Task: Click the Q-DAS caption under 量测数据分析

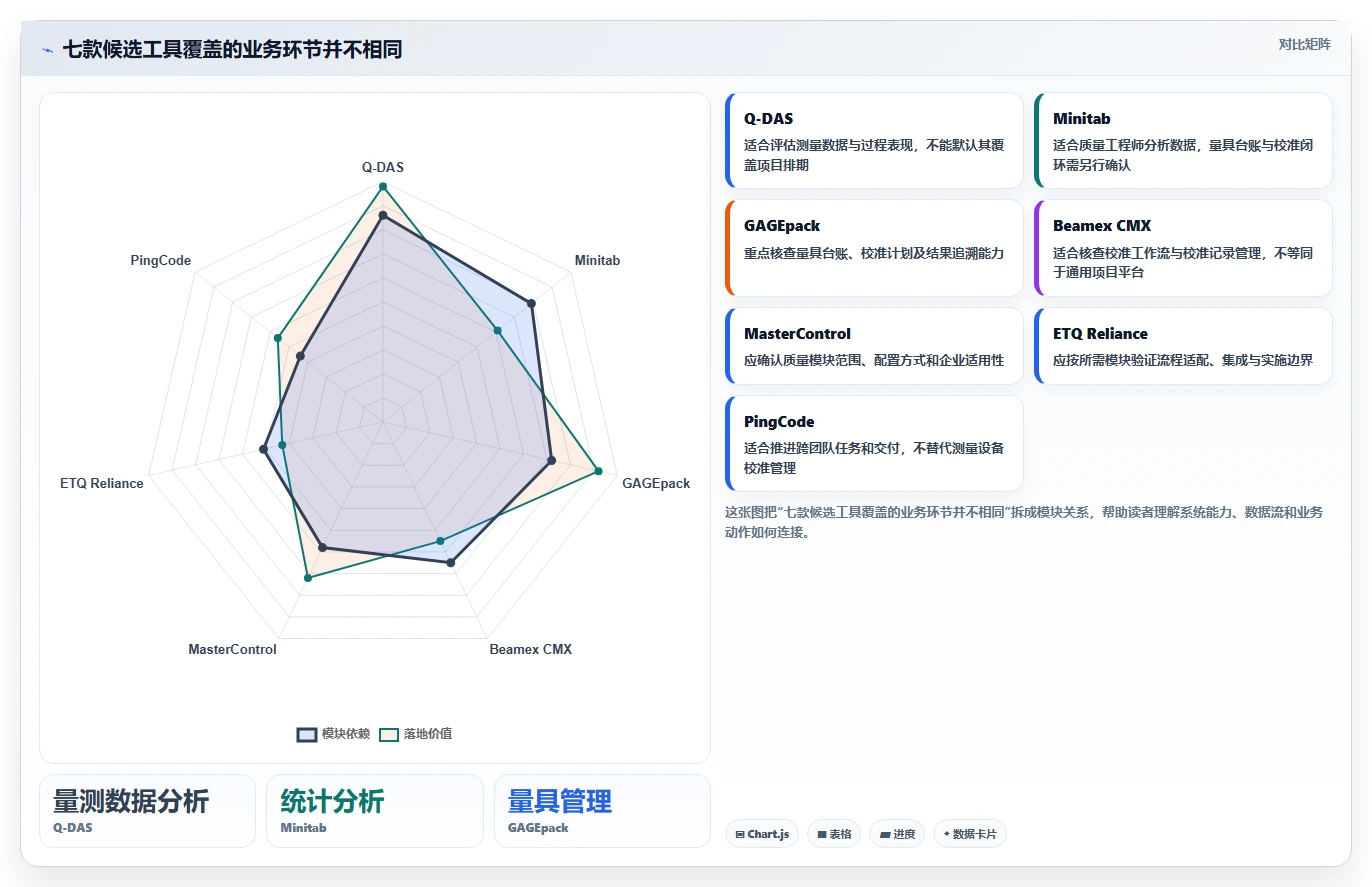Action: [72, 828]
